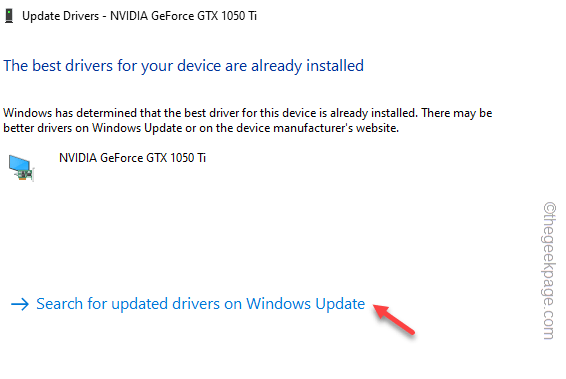Image resolution: width=566 pixels, height=379 pixels.
Task: Click the heading about best drivers already installed
Action: [183, 66]
